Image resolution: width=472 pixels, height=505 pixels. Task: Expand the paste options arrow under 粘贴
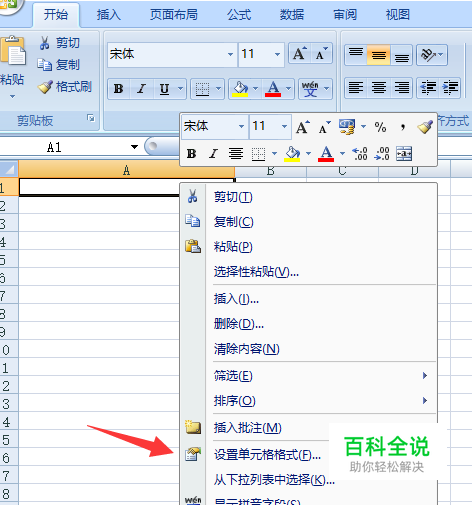[x=12, y=97]
